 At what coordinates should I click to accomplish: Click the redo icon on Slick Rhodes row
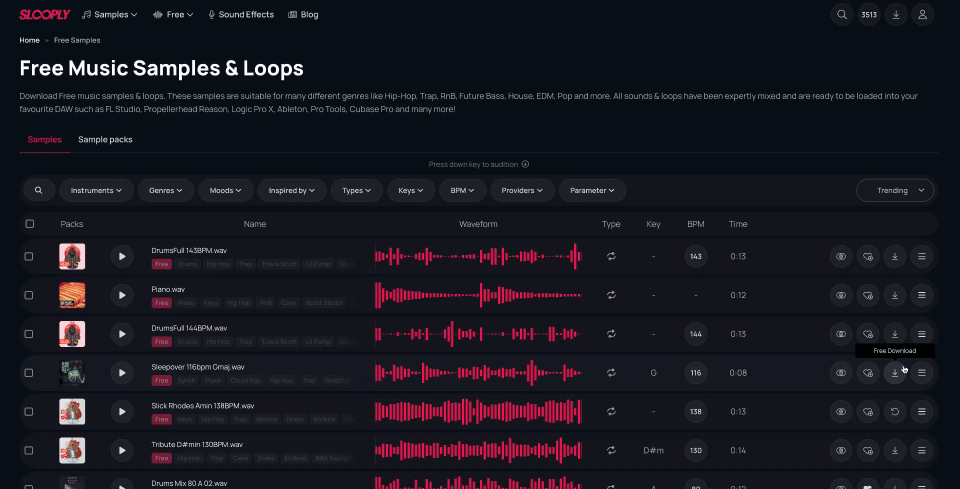[894, 411]
